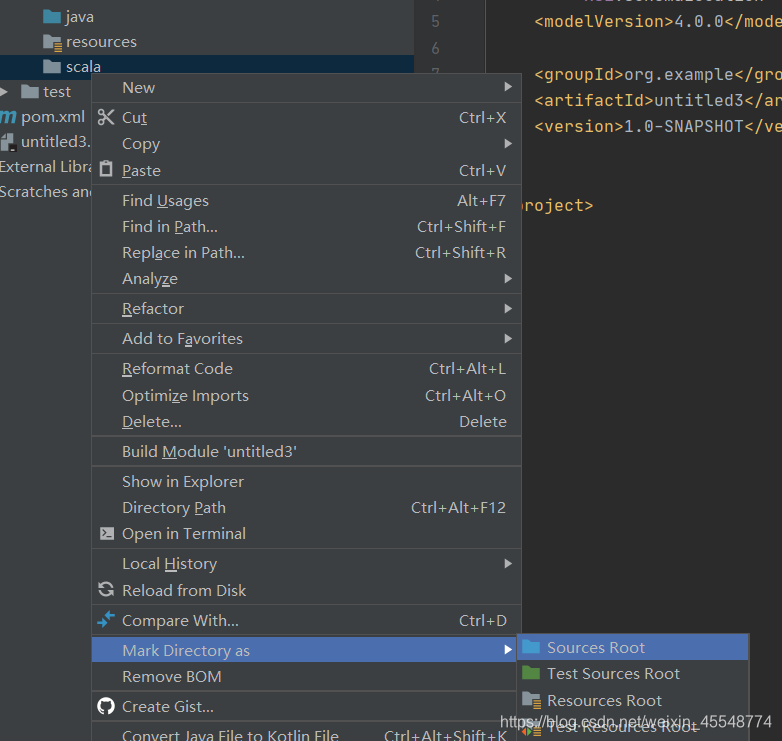The image size is (782, 741).
Task: Select the resources folder row
Action: [x=207, y=42]
